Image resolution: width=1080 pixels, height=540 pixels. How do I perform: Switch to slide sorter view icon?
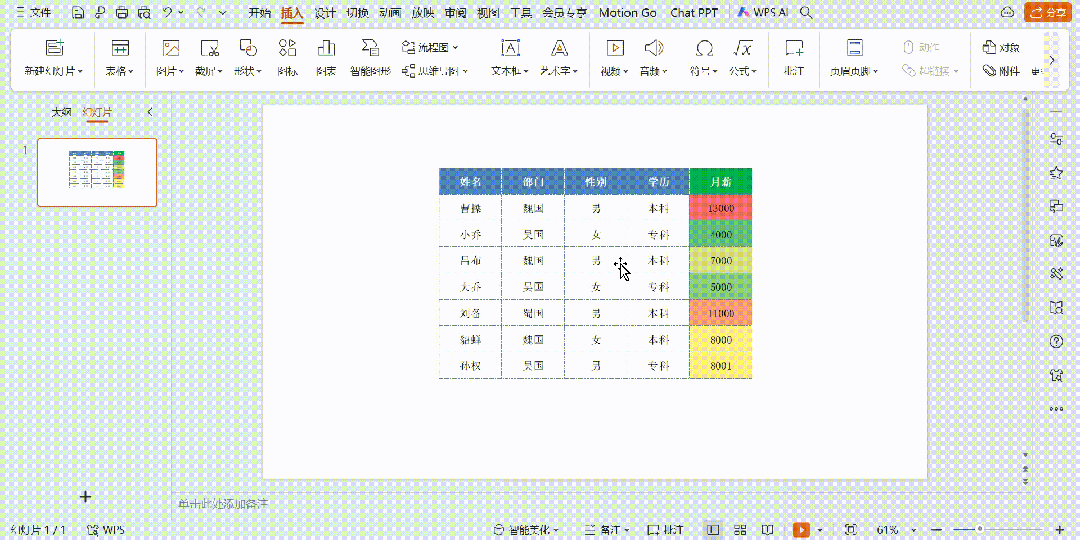click(x=740, y=530)
